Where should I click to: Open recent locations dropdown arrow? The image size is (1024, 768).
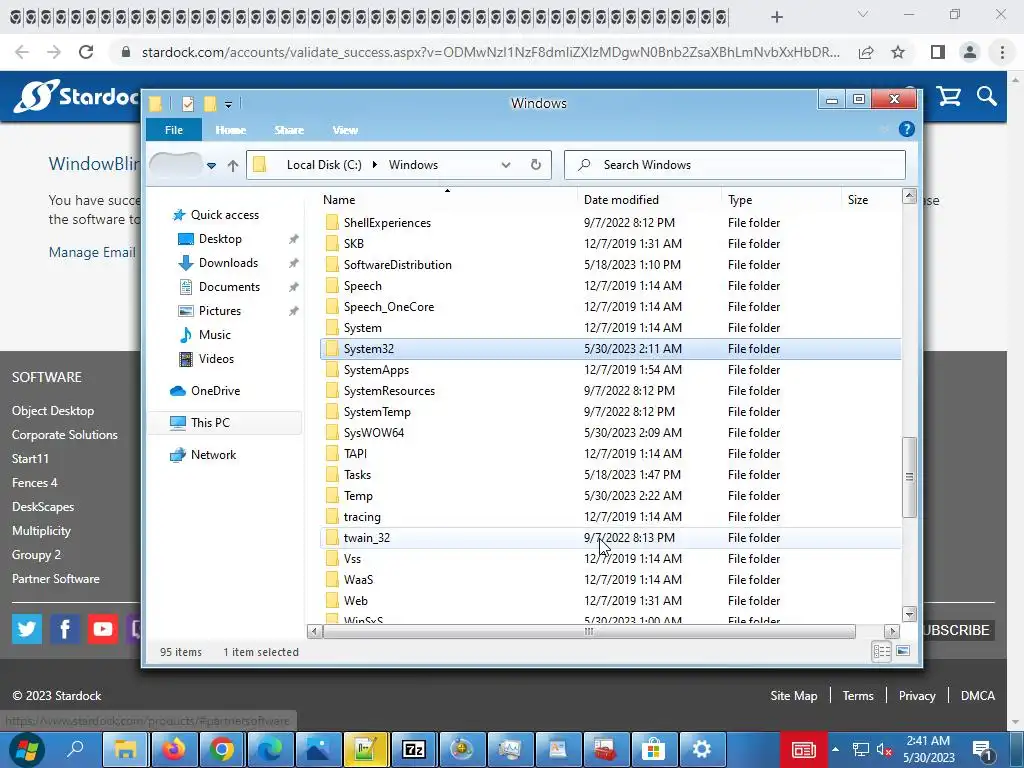tap(211, 166)
